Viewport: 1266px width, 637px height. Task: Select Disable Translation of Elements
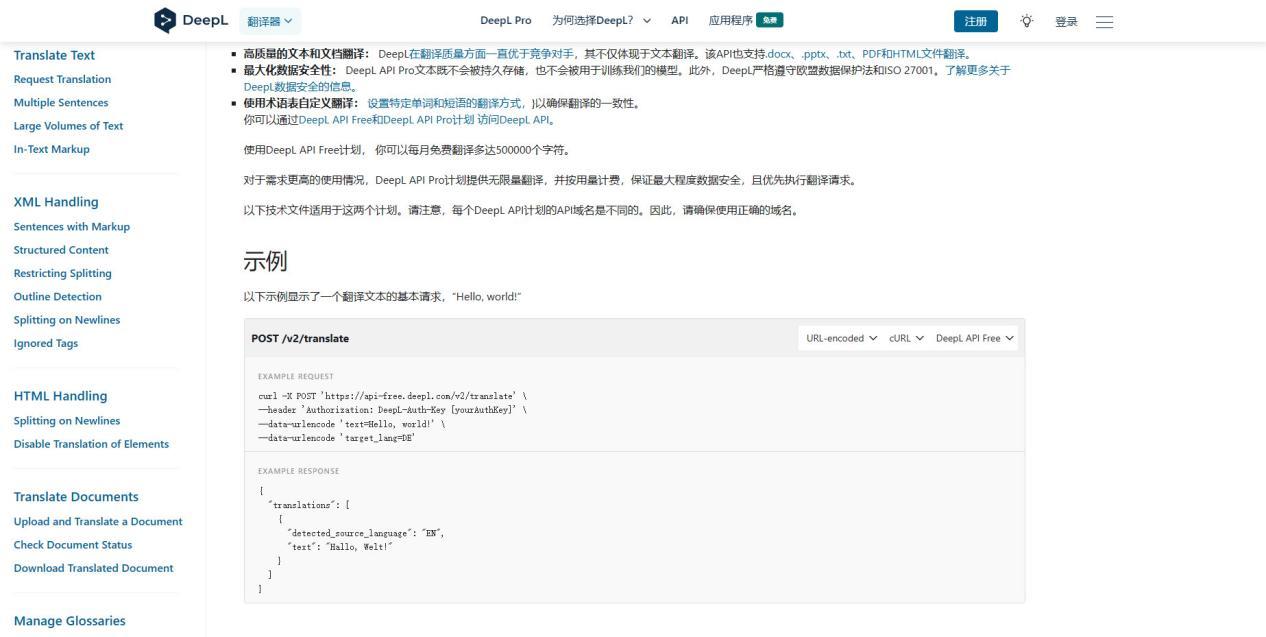91,443
